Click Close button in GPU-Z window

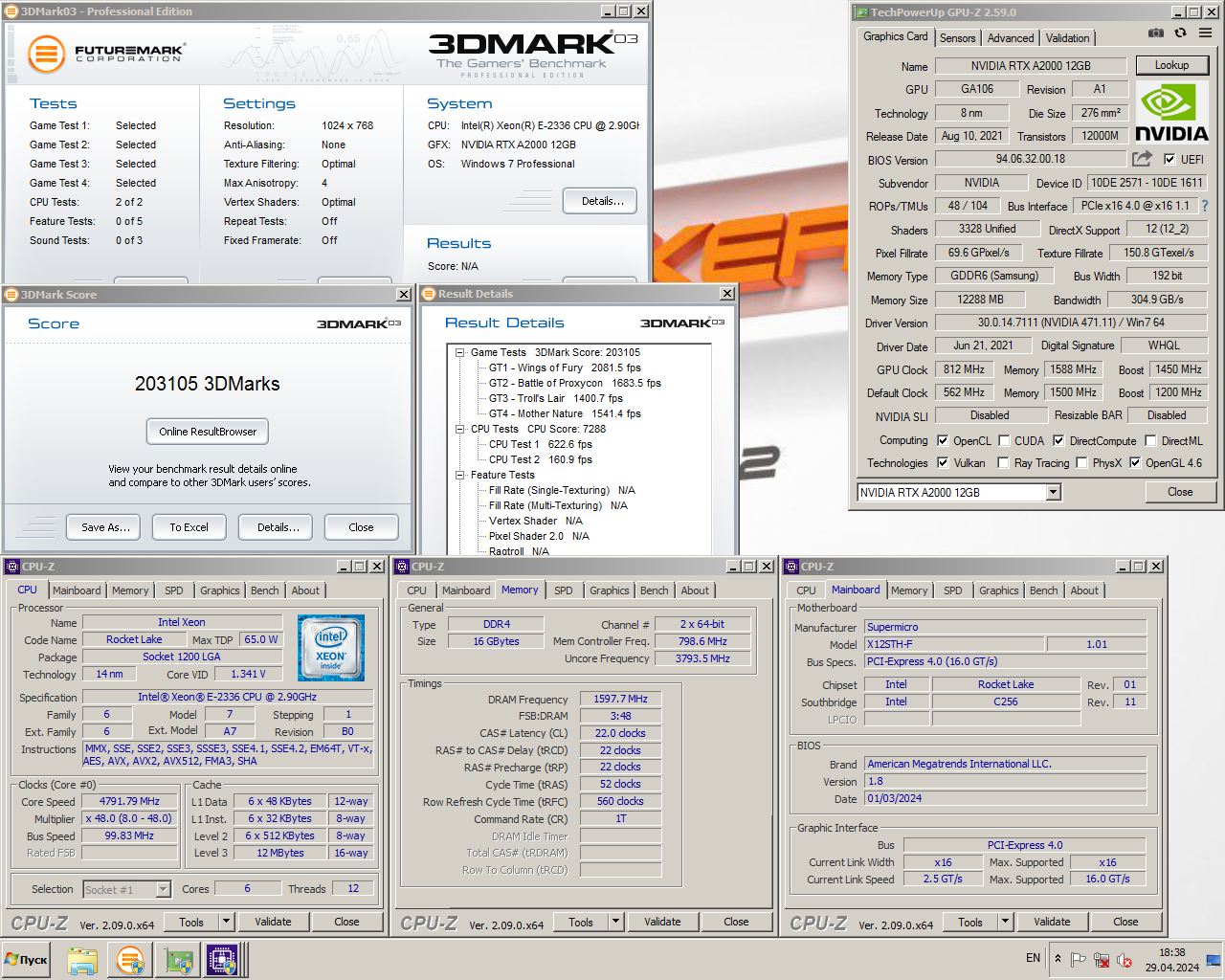tap(1179, 492)
